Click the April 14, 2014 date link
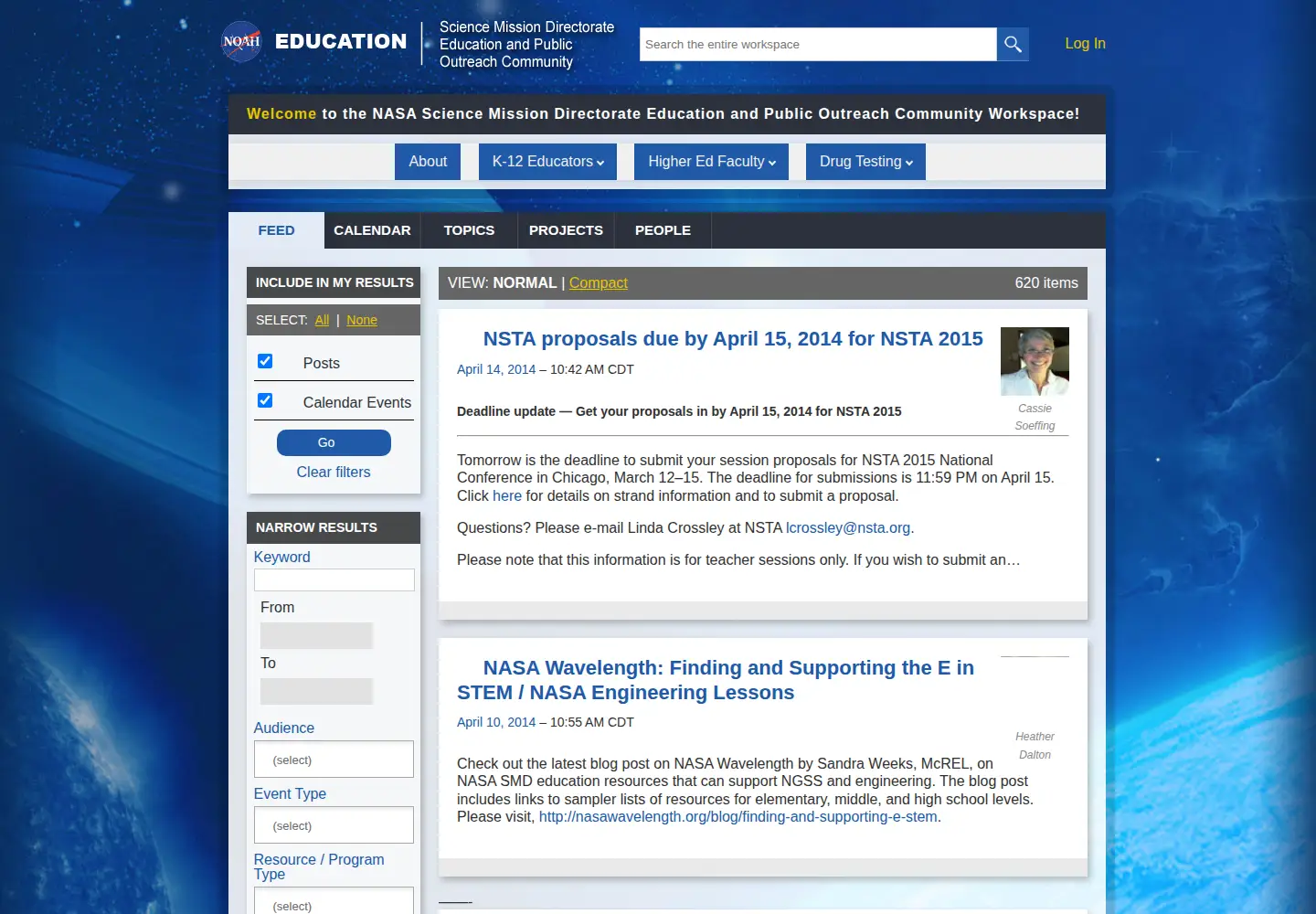Screen dimensions: 1316x914 point(496,369)
